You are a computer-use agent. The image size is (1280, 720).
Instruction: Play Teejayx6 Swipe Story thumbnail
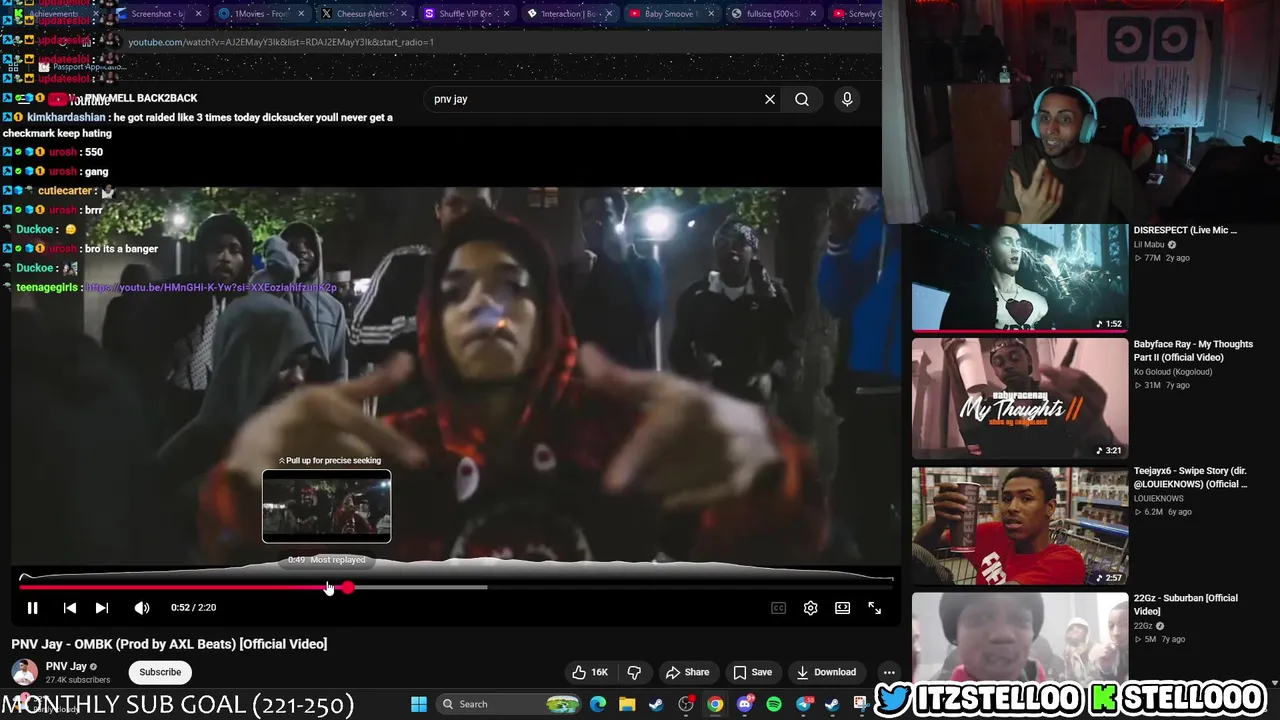click(x=1019, y=525)
